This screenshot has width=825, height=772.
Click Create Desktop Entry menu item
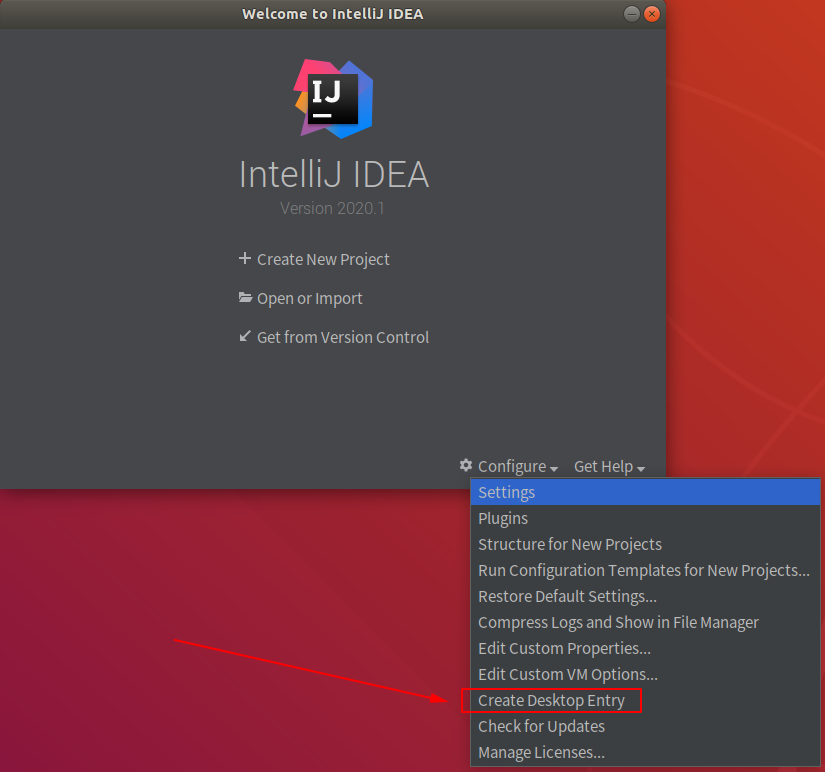click(551, 700)
